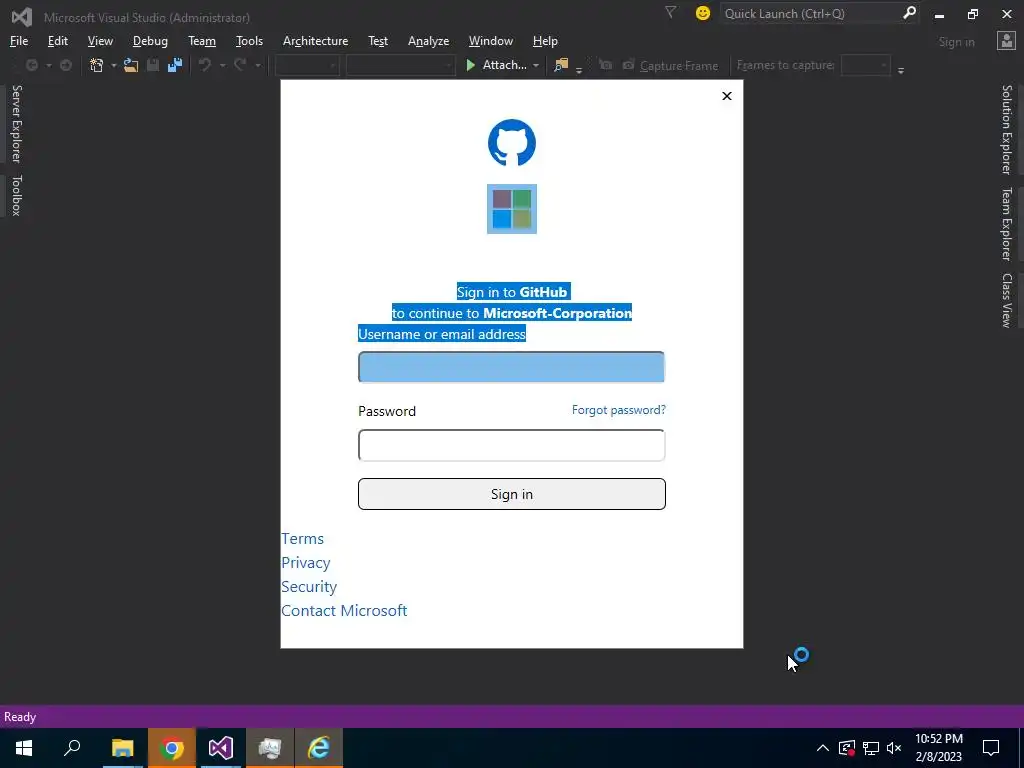Screen dimensions: 1024x768
Task: Click the Quick Launch magnifier icon
Action: tap(909, 12)
